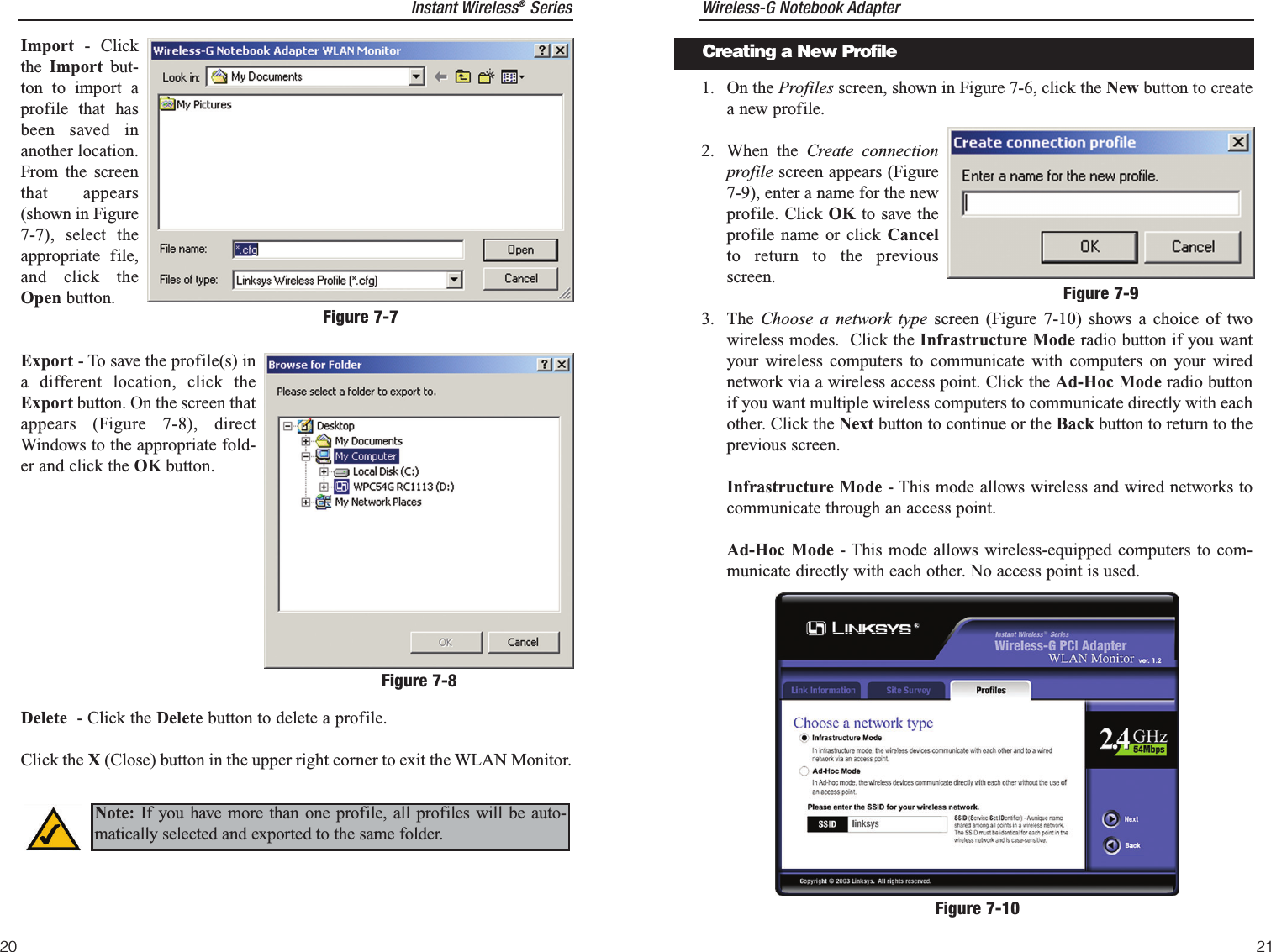Click the File name input field
Screen dimensions: 1271x952
click(348, 250)
